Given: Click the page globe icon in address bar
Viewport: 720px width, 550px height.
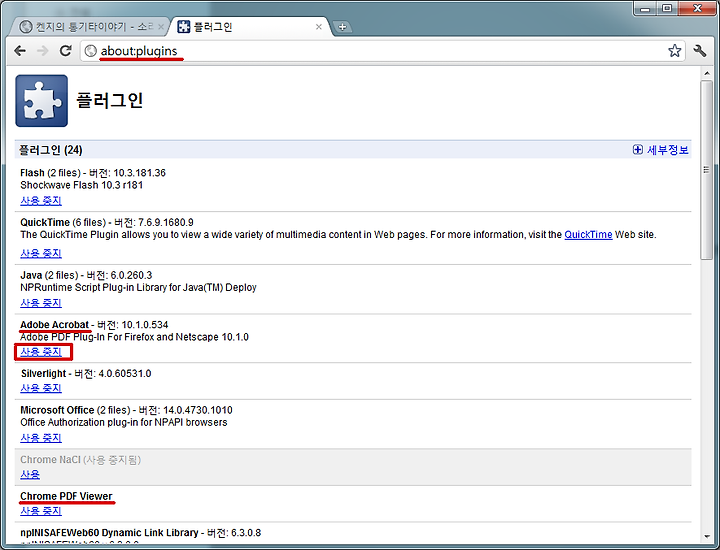Looking at the screenshot, I should [91, 51].
